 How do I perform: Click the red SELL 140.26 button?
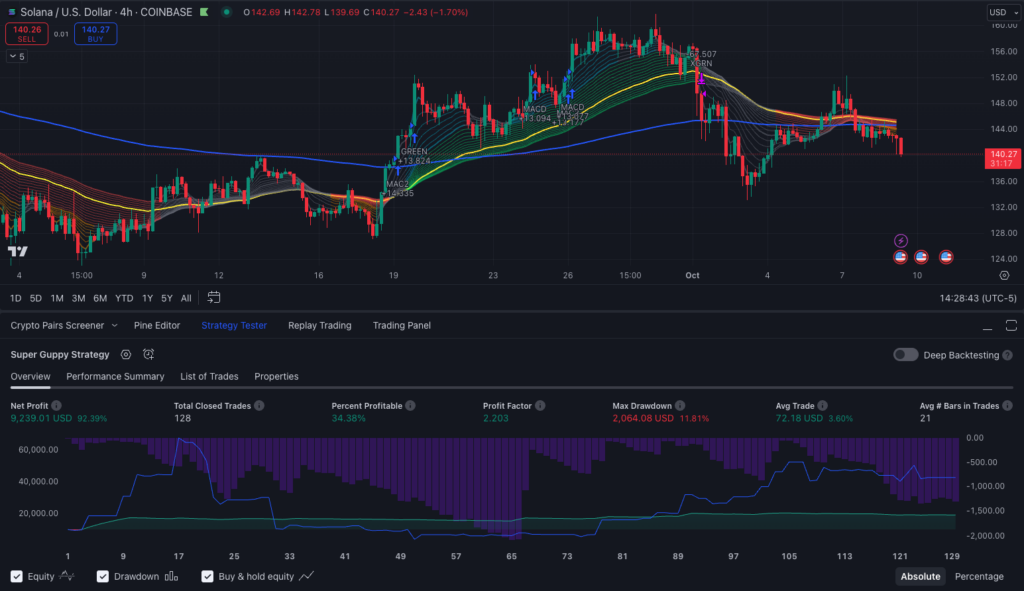27,33
